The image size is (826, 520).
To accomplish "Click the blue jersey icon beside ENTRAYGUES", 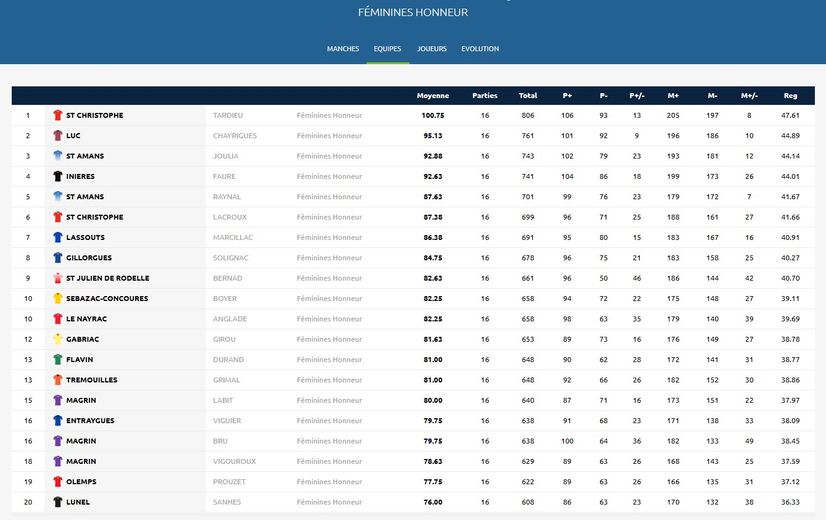I will click(x=58, y=421).
